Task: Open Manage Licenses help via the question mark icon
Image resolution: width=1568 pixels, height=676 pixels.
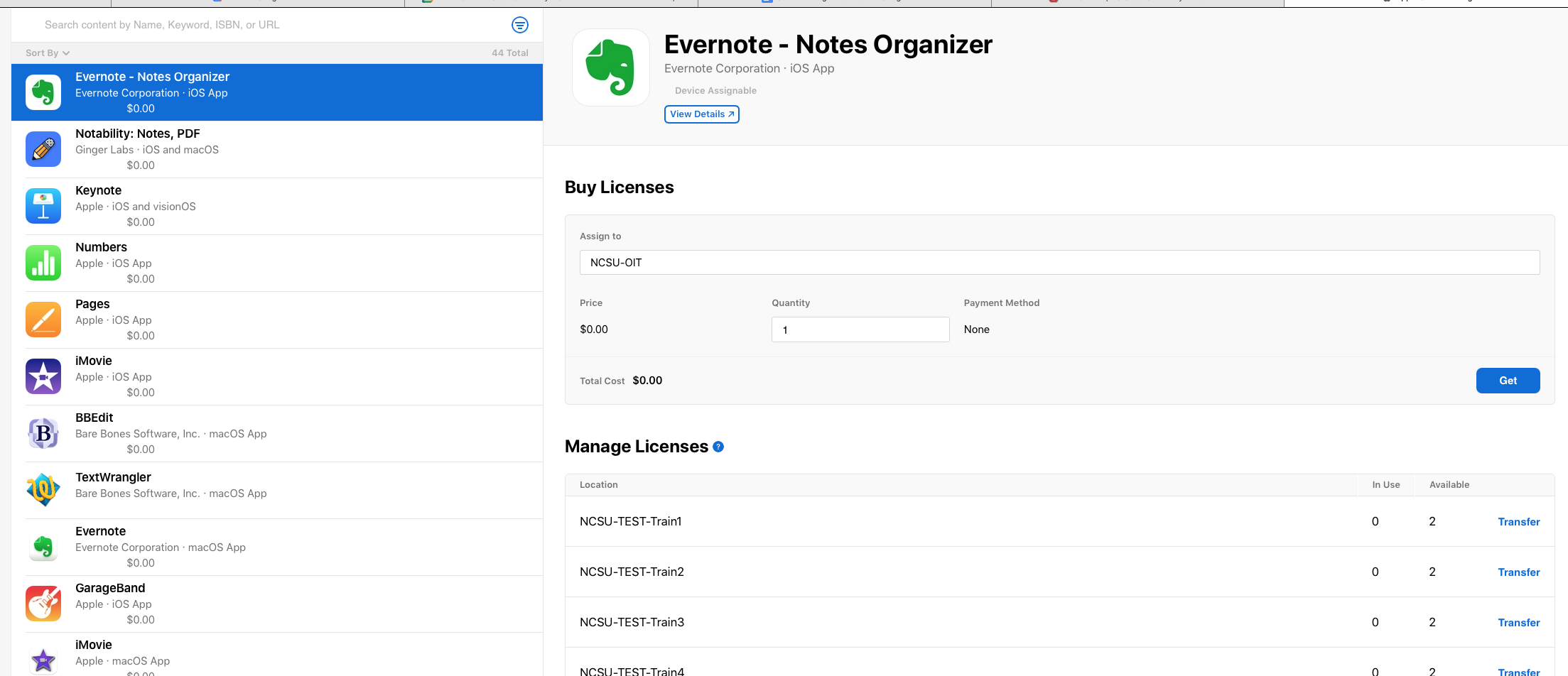Action: tap(718, 447)
